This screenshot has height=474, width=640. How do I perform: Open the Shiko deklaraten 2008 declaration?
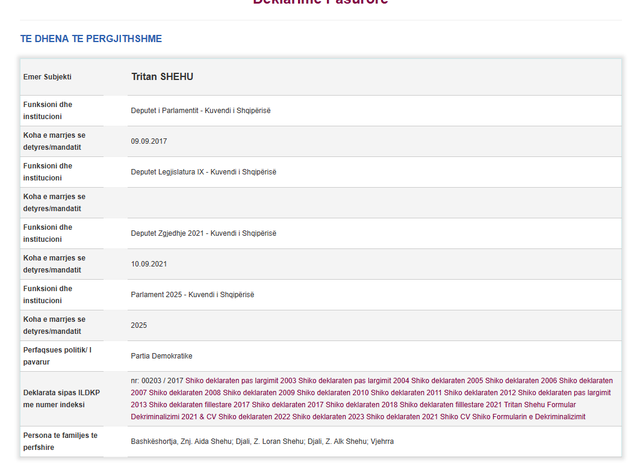pyautogui.click(x=185, y=393)
